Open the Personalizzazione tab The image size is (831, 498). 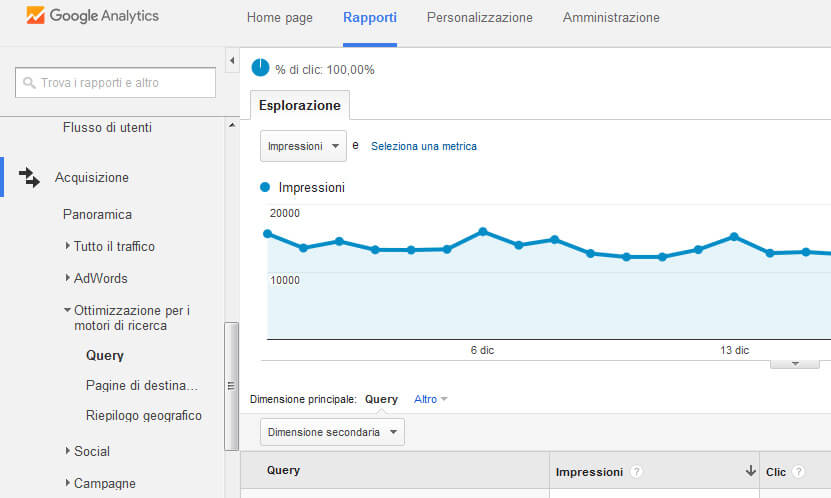480,17
